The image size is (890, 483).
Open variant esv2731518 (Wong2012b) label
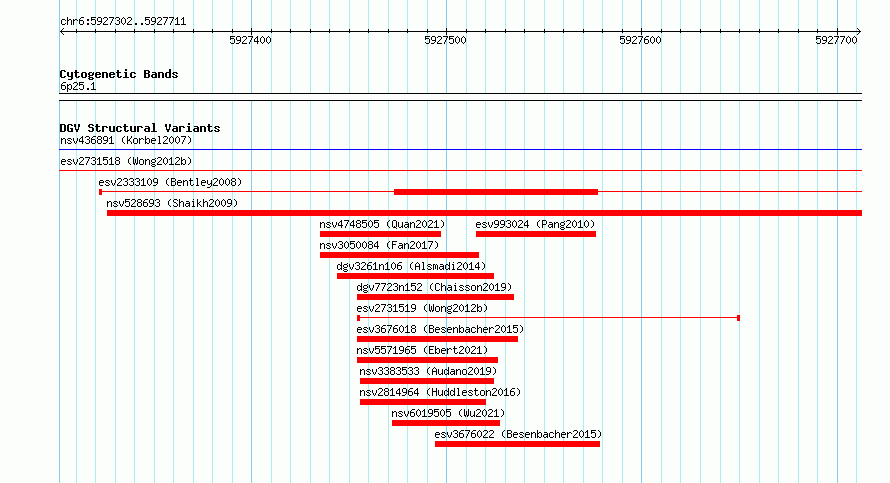[x=126, y=161]
